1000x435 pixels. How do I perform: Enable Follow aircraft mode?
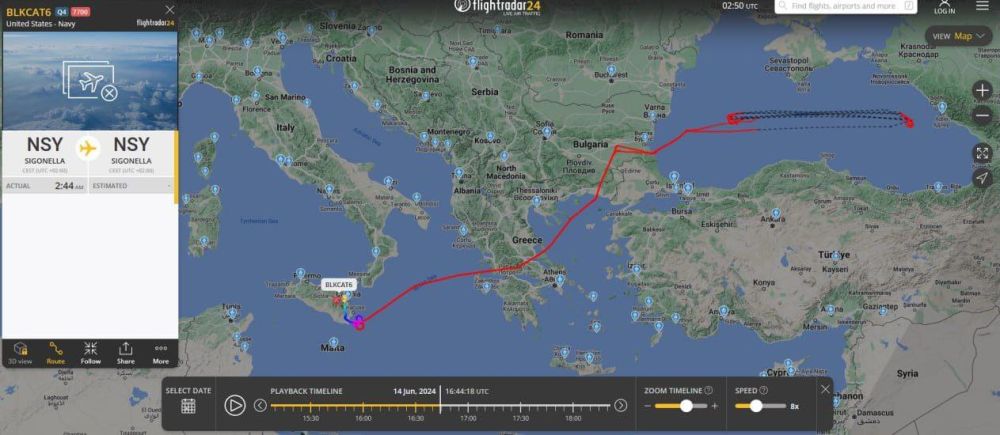pyautogui.click(x=91, y=352)
